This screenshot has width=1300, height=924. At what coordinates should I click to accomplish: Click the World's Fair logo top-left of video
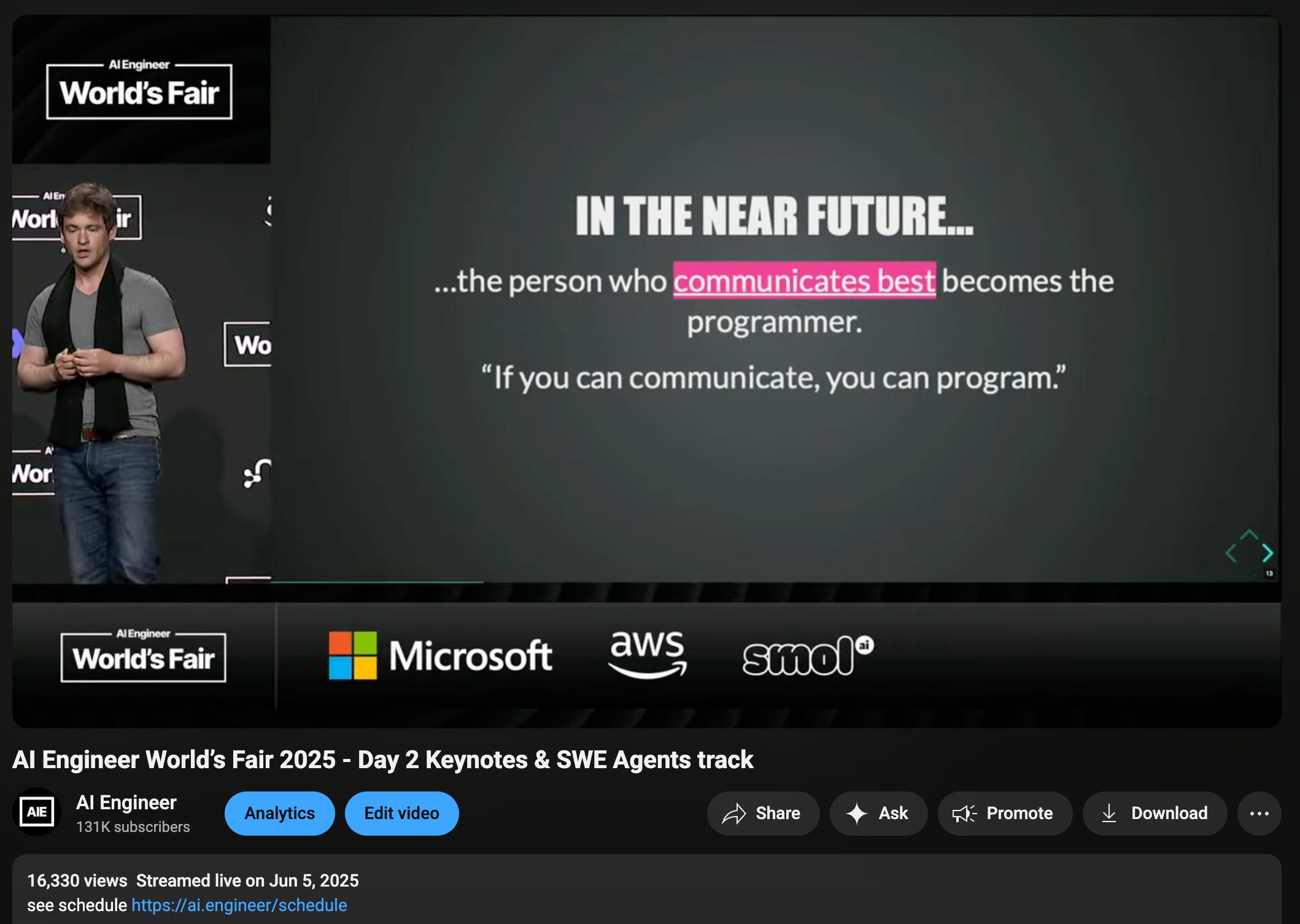click(139, 91)
